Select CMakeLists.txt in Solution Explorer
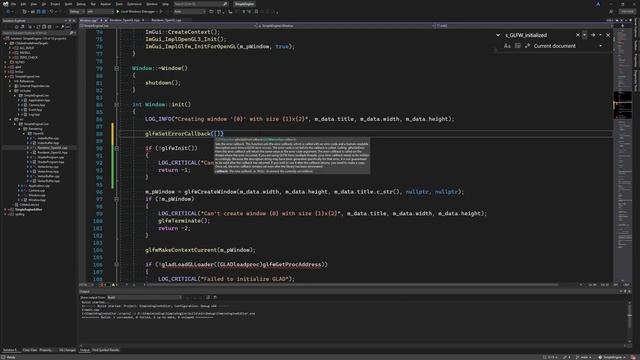 (x=29, y=205)
